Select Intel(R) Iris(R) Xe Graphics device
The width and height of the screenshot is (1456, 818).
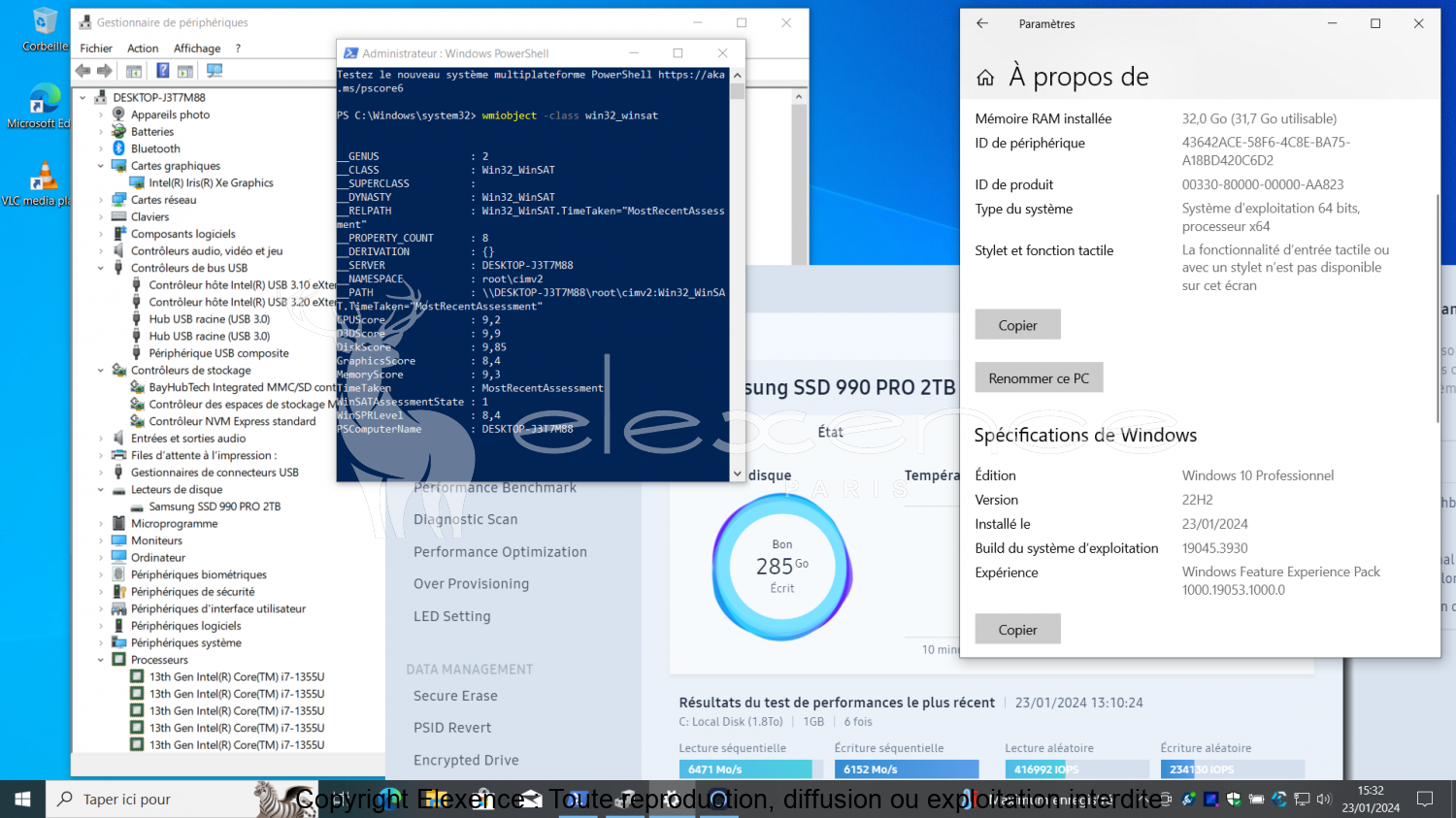coord(211,182)
